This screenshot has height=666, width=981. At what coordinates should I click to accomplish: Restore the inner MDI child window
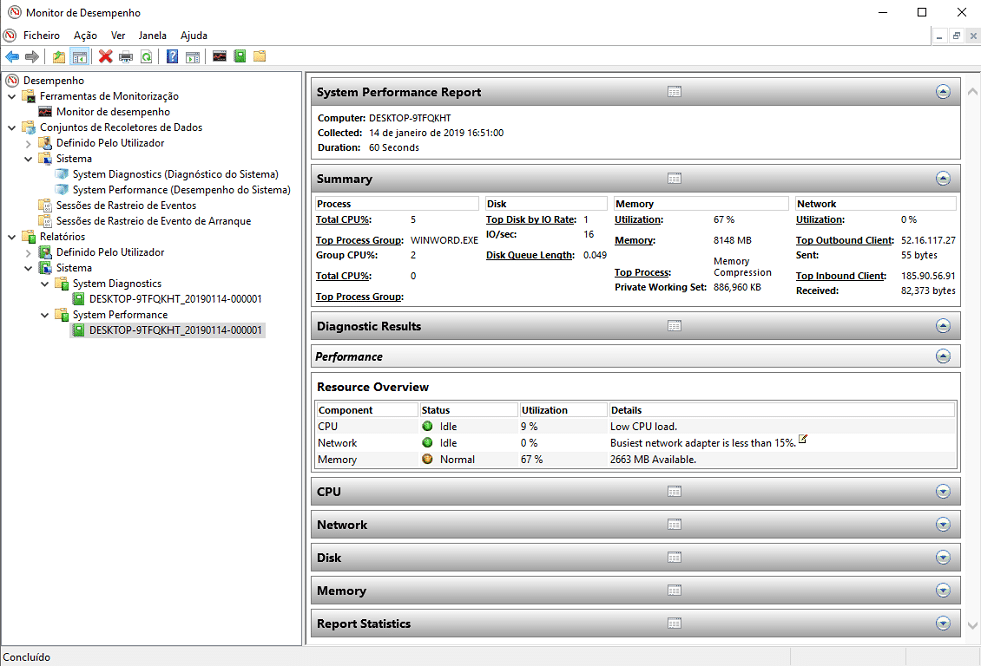point(956,36)
